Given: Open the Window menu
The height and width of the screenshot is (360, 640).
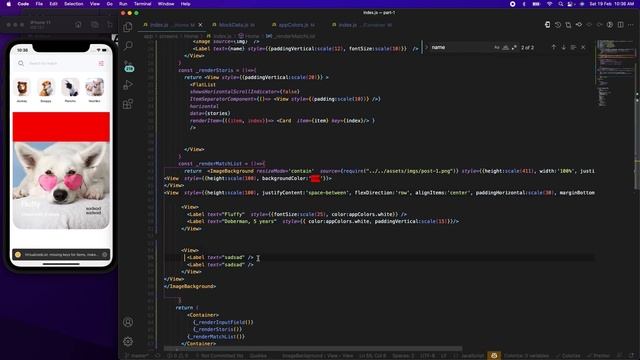Looking at the screenshot, I should click(166, 4).
